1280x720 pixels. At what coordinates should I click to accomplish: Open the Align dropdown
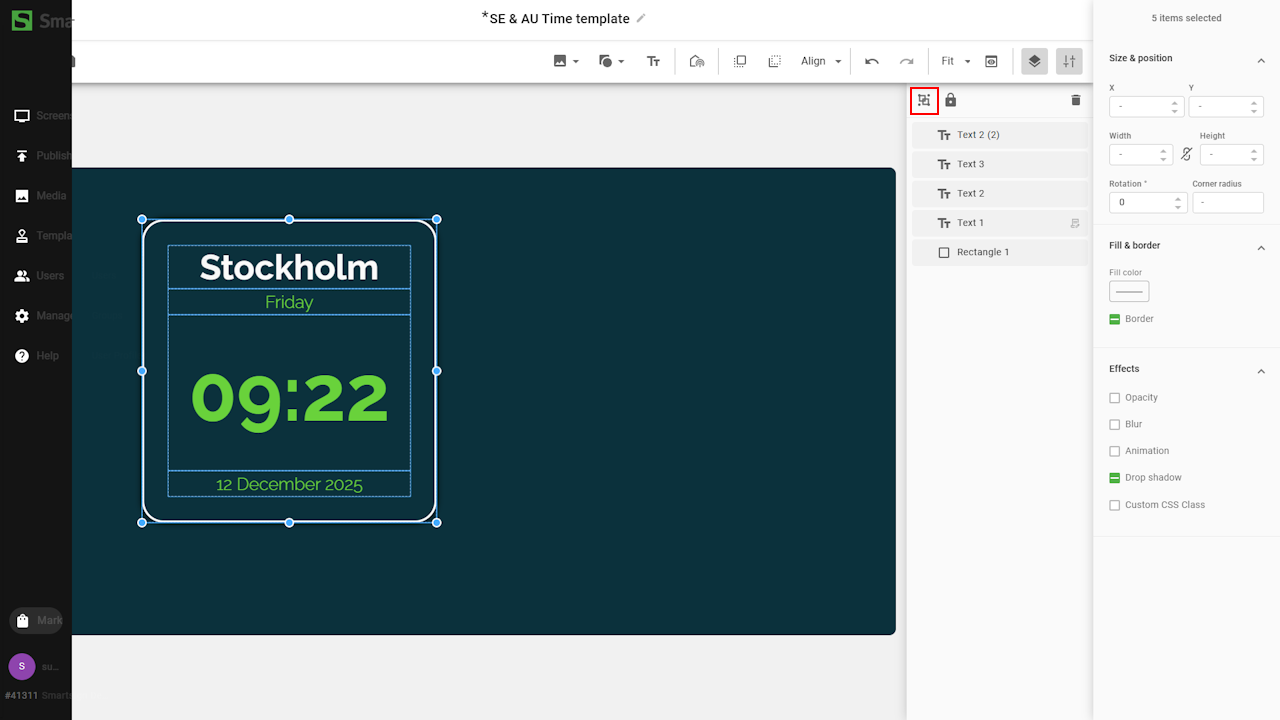820,61
